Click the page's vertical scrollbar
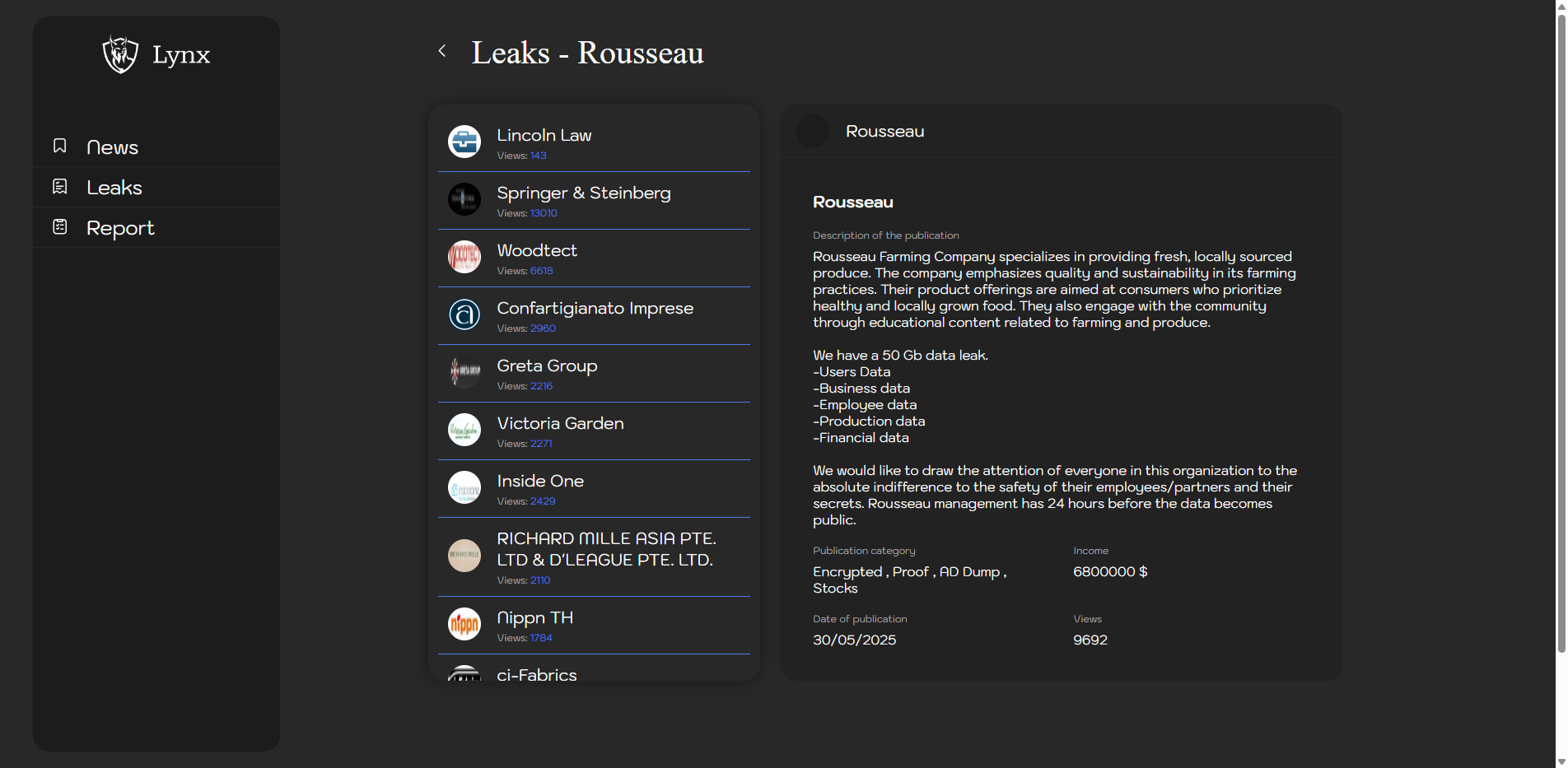The width and height of the screenshot is (1568, 768). pos(1561,329)
